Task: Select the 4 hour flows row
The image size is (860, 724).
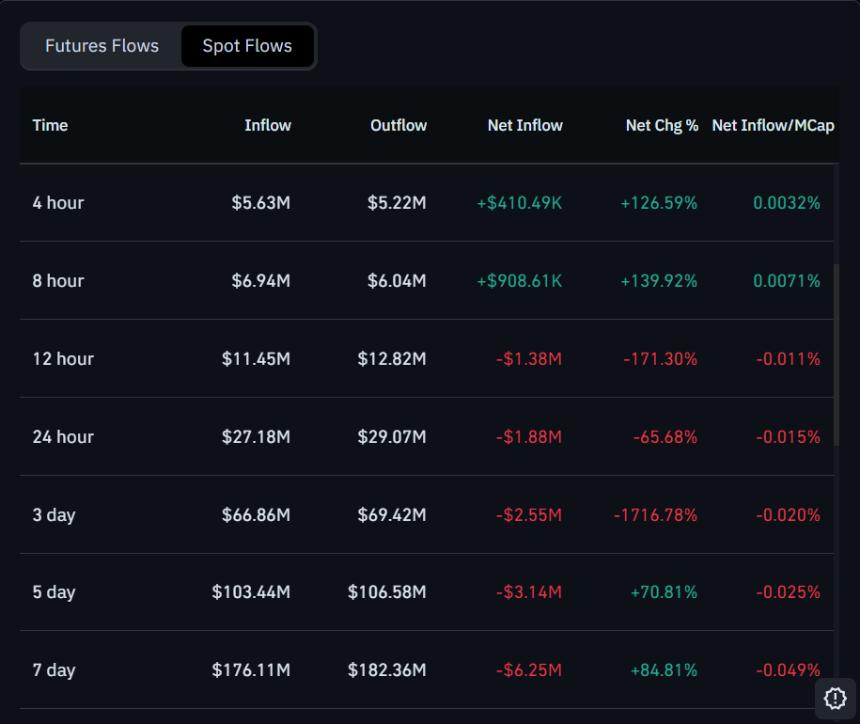Action: [430, 202]
